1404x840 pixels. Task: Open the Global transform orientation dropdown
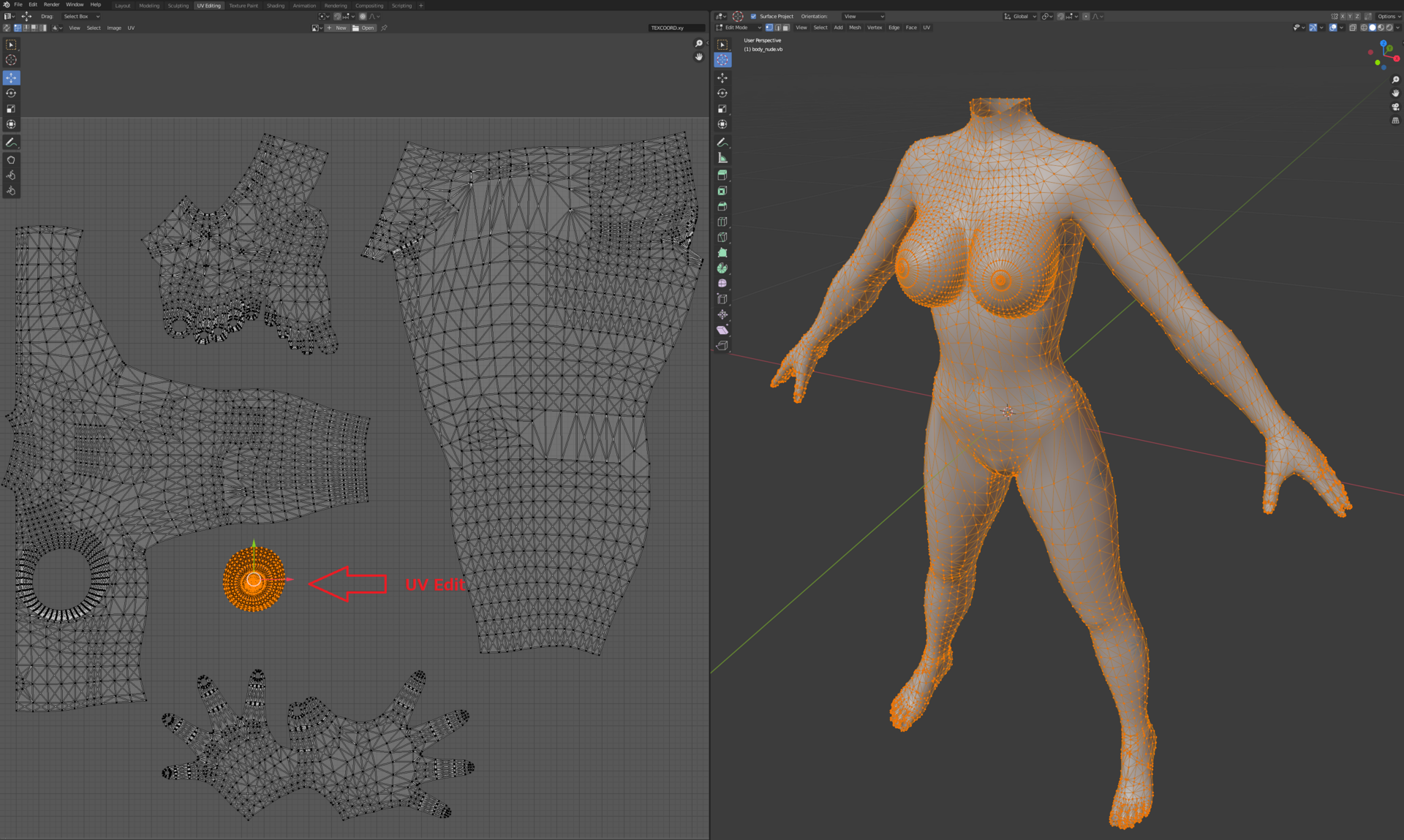click(x=1020, y=16)
